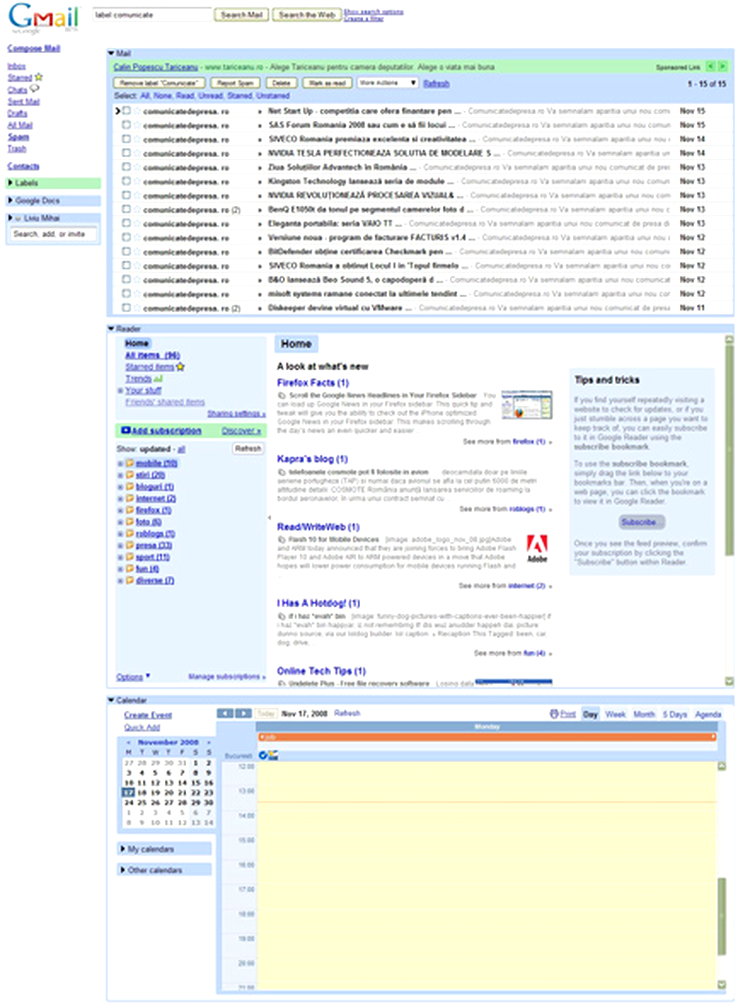The height and width of the screenshot is (1006, 750).
Task: Click the star icon beside Starred in sidebar
Action: point(38,77)
